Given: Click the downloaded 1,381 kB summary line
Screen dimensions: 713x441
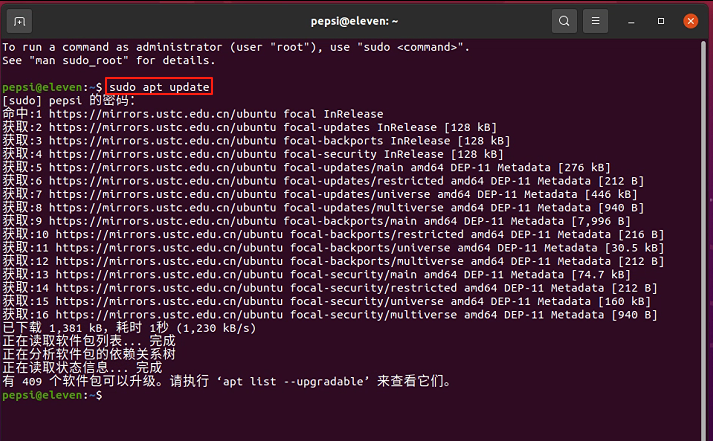Looking at the screenshot, I should click(129, 328).
